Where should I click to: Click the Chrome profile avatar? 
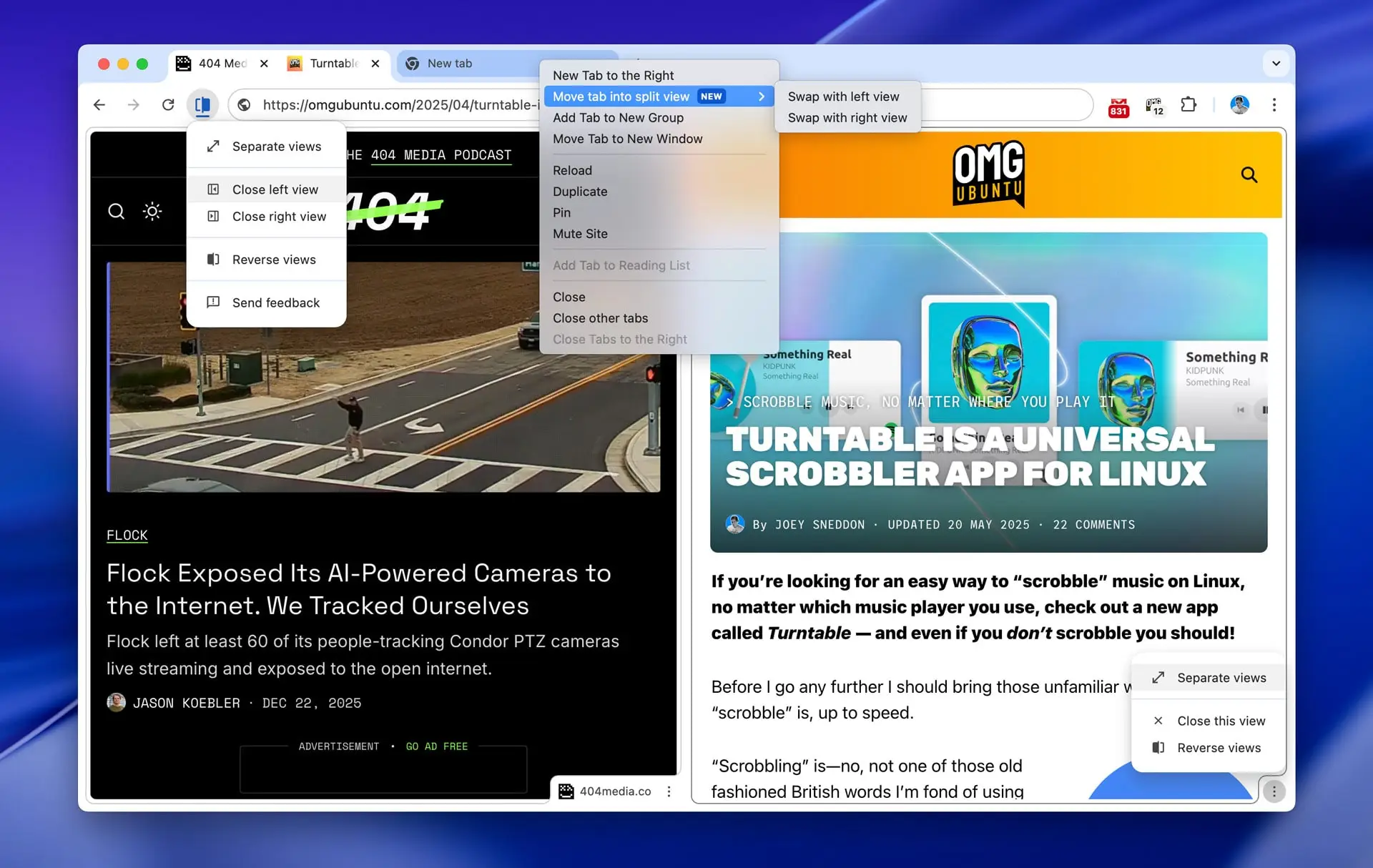click(1240, 104)
